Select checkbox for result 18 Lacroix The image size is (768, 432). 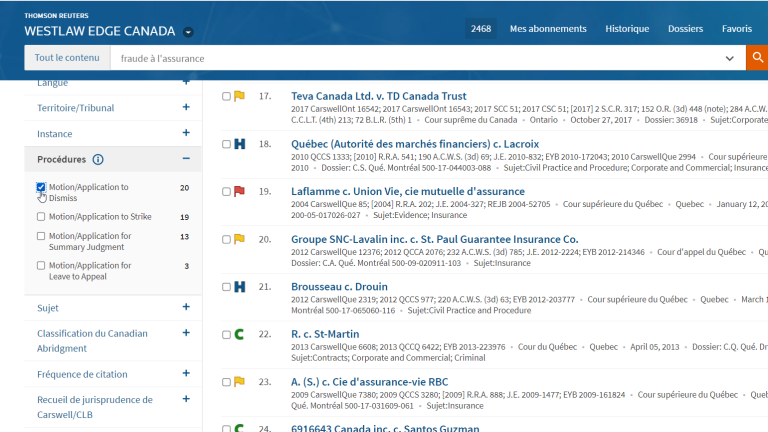(x=226, y=144)
